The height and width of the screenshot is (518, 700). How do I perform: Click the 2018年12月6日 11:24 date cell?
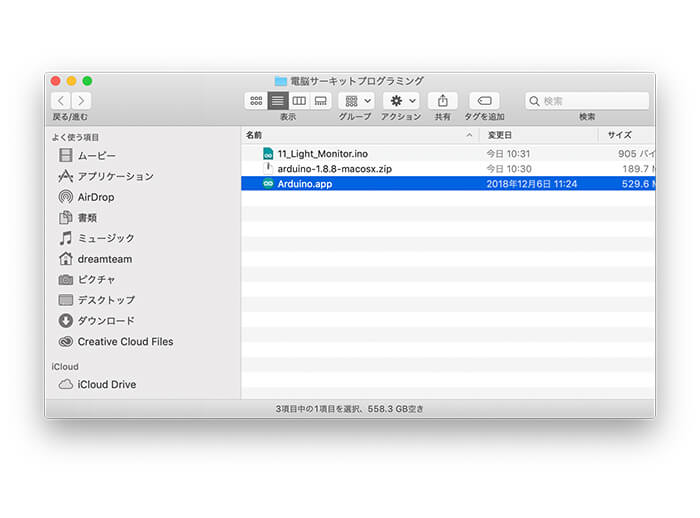[x=532, y=184]
